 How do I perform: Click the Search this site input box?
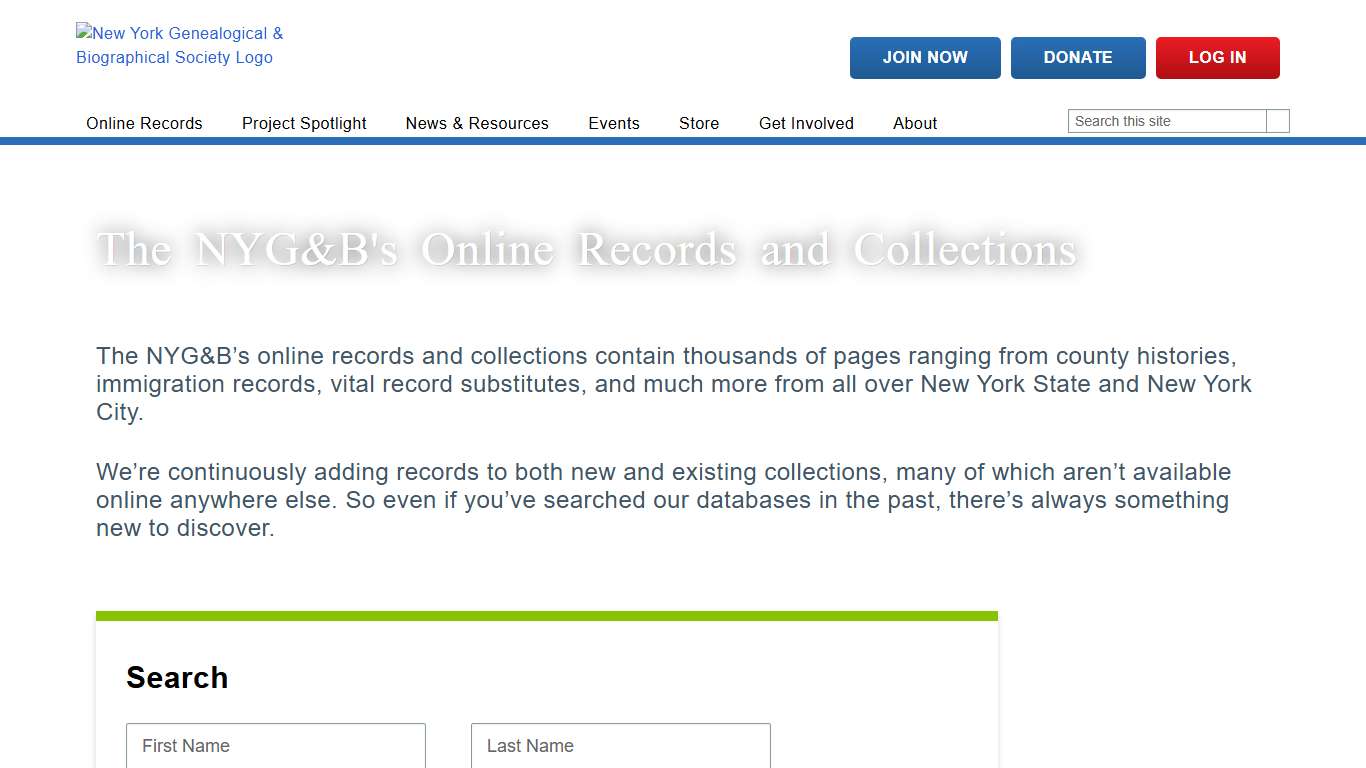tap(1165, 120)
